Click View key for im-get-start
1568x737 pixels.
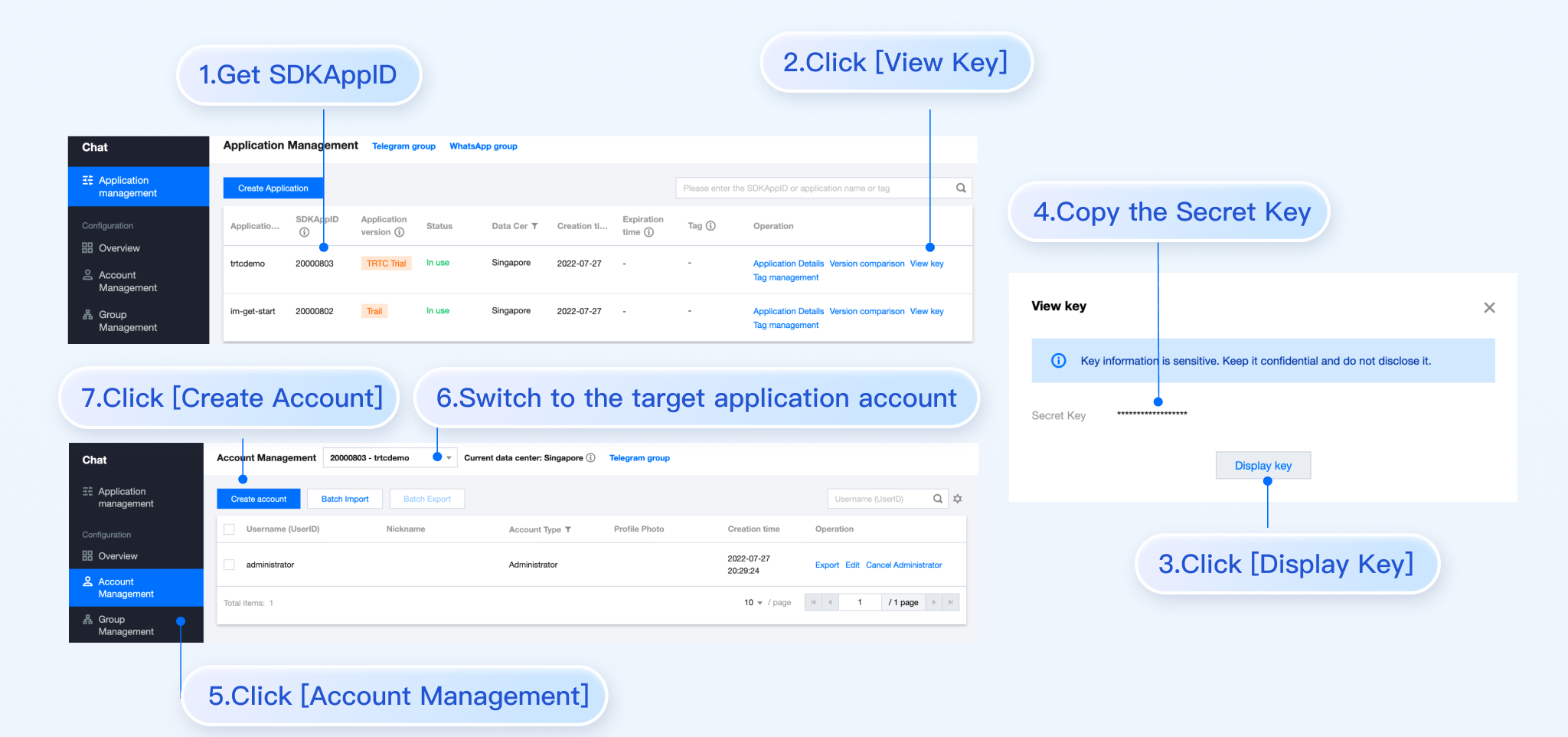[x=927, y=311]
